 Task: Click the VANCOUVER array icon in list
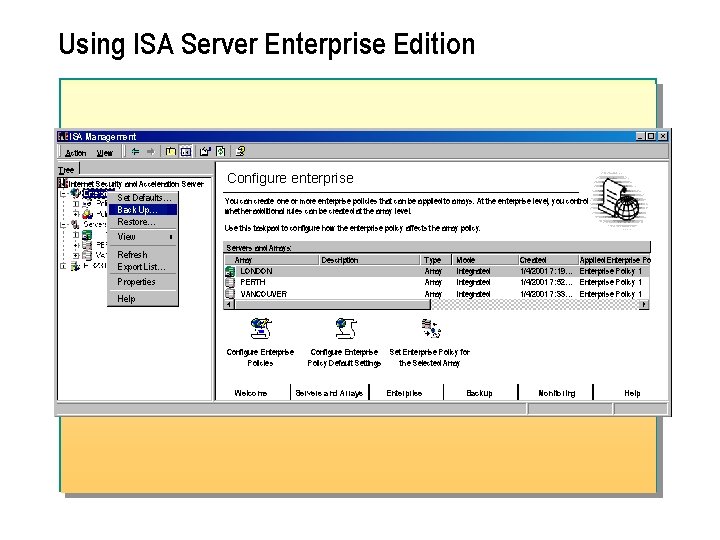tap(230, 294)
